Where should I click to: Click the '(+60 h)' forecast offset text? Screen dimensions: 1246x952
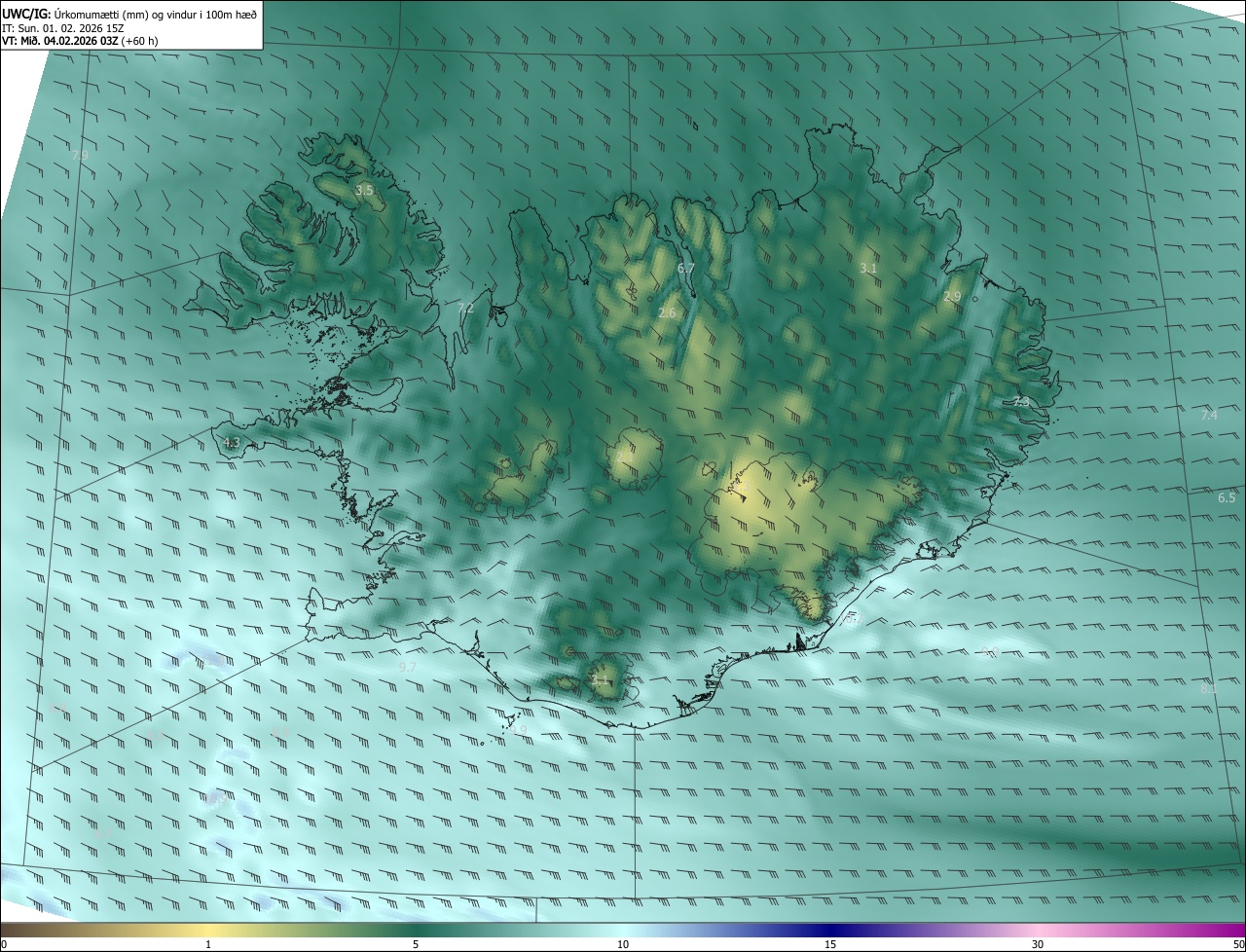(140, 41)
